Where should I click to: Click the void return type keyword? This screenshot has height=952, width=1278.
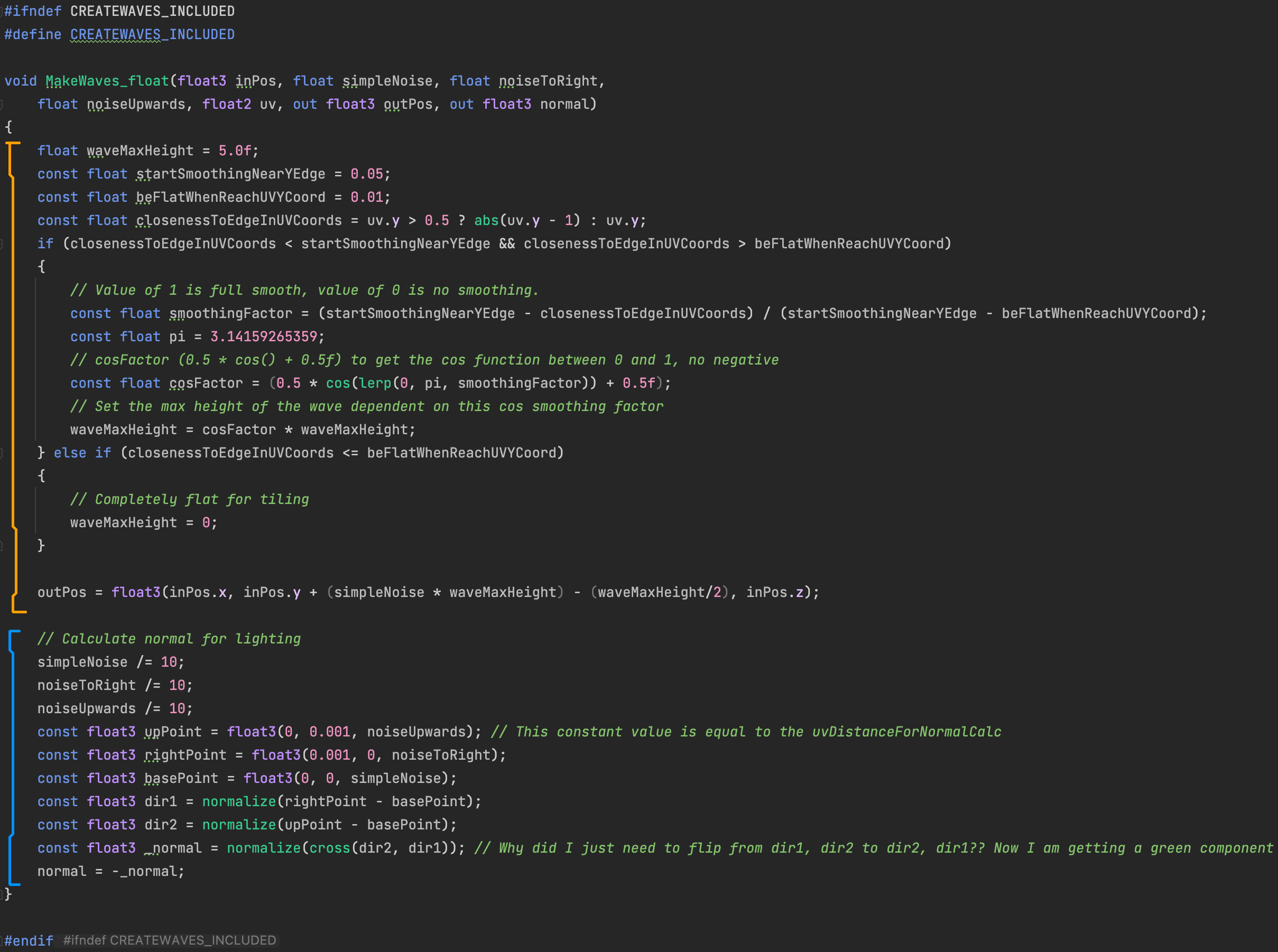(21, 81)
